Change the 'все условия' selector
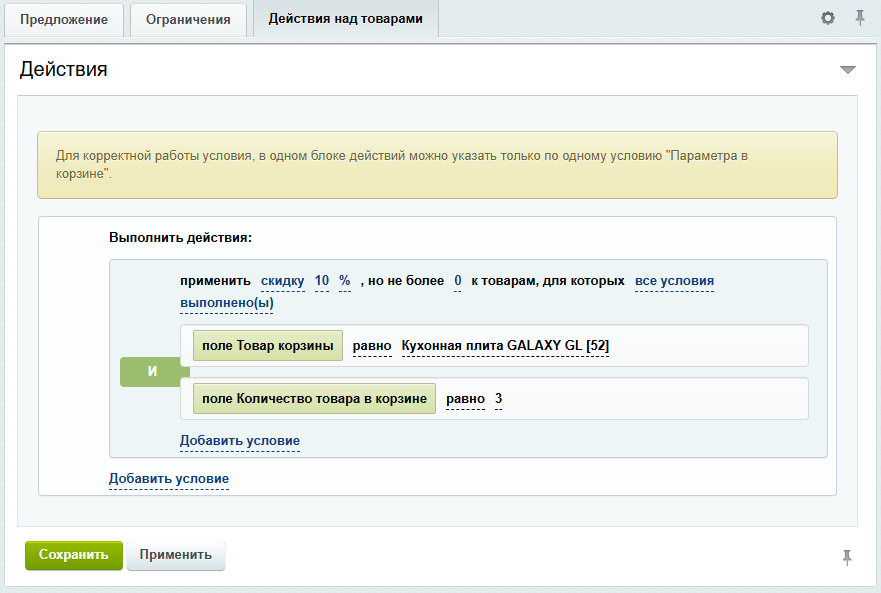The image size is (881, 593). pyautogui.click(x=674, y=281)
